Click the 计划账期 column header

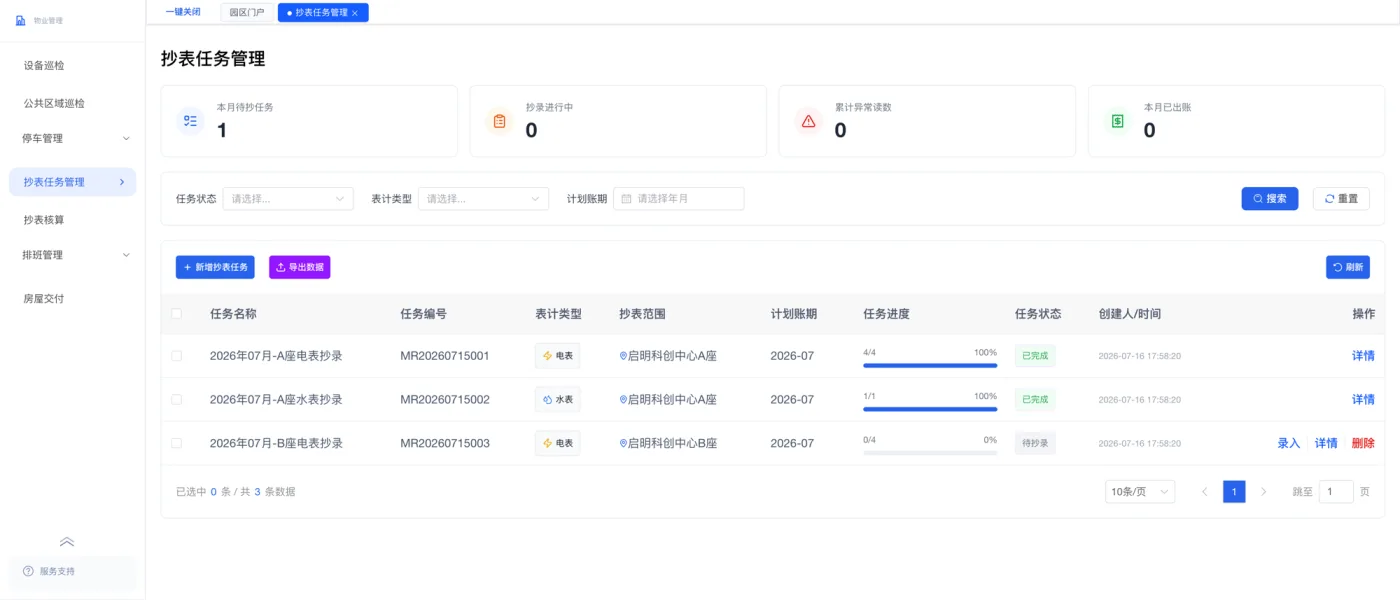click(793, 313)
